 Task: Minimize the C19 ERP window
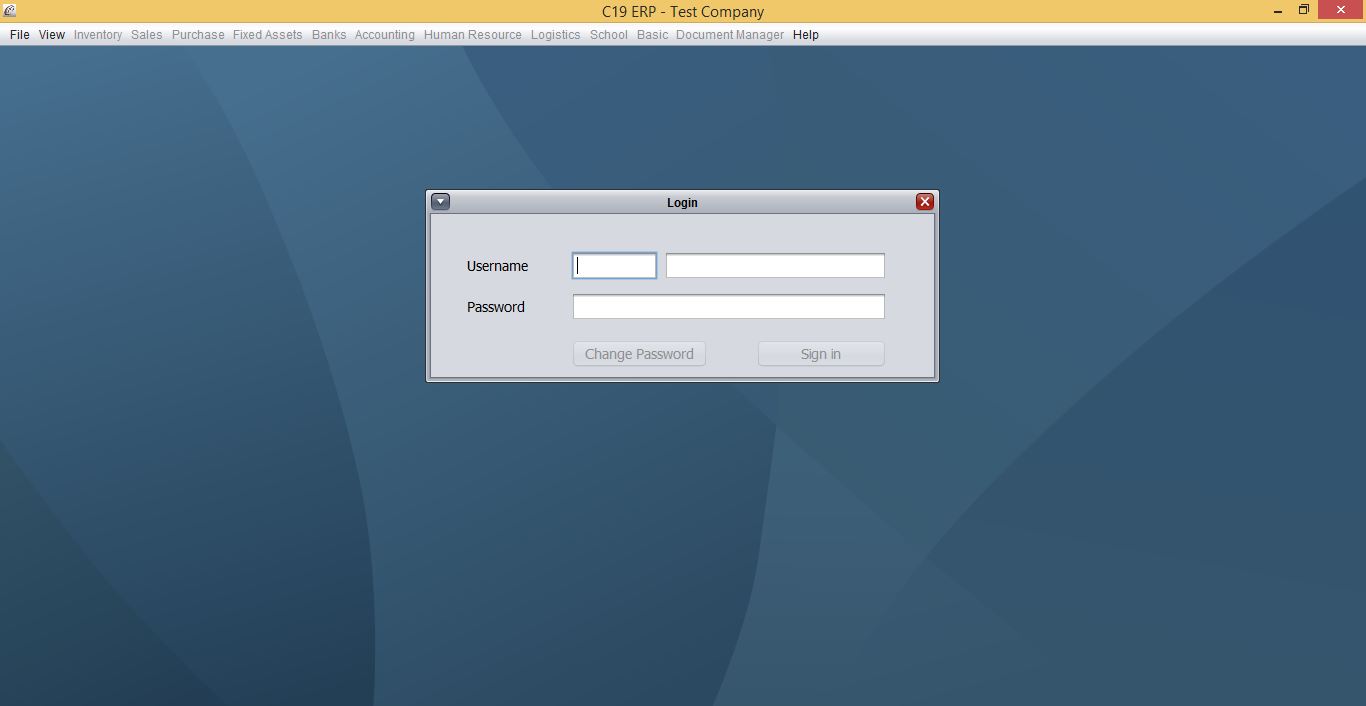pos(1278,11)
